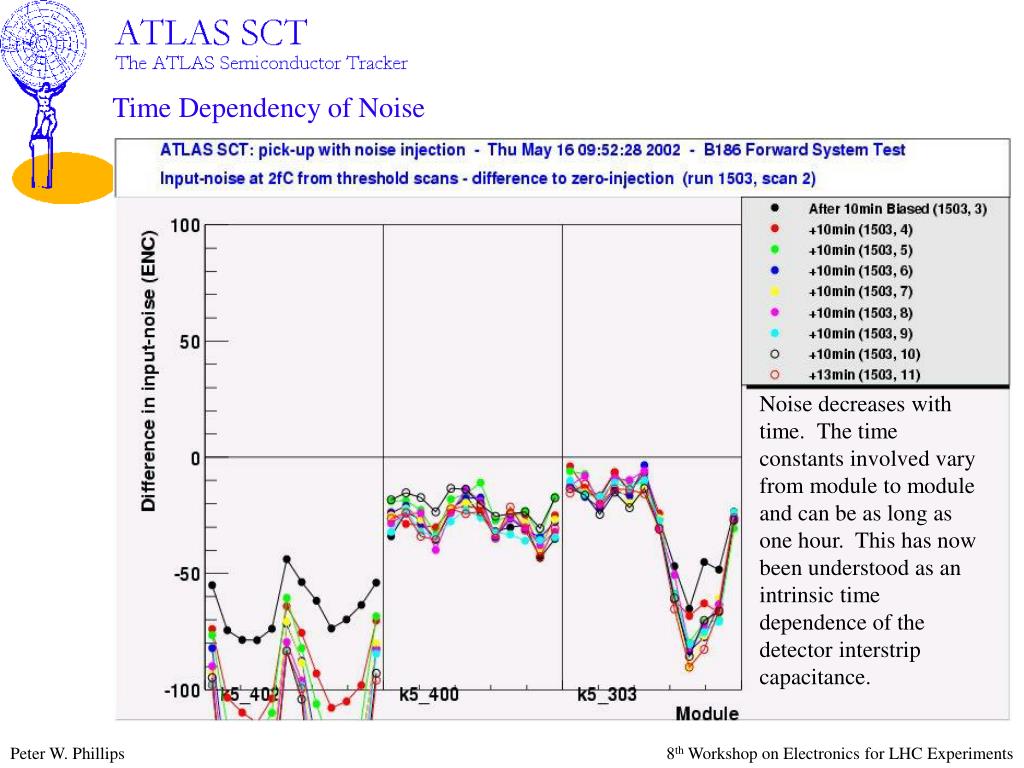1024x768 pixels.
Task: Click the 'Noise decreases with time' paragraph
Action: (x=867, y=540)
